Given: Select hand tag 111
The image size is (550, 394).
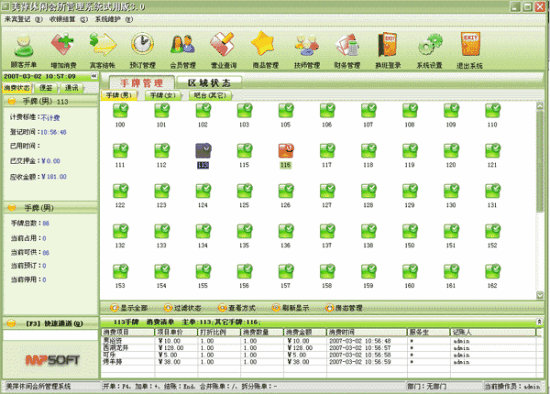Looking at the screenshot, I should (x=120, y=155).
